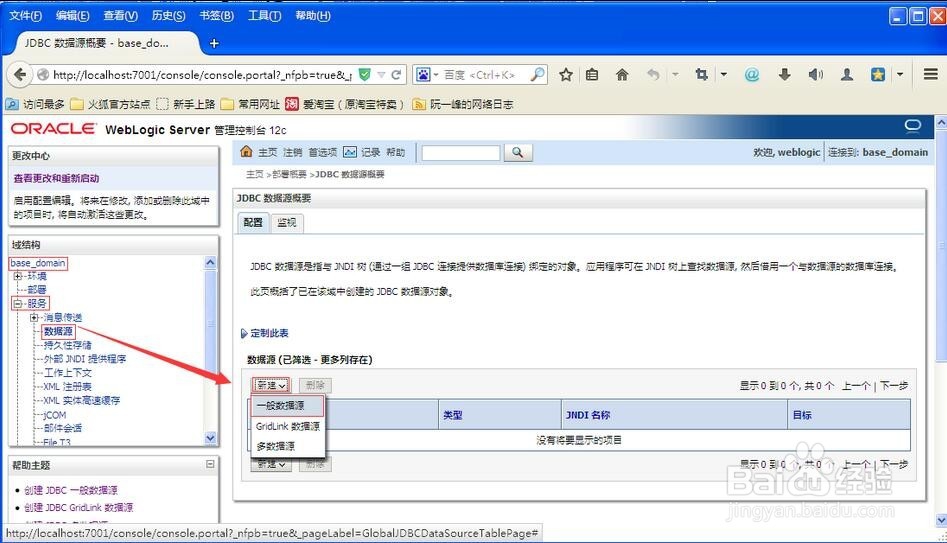The image size is (947, 543).
Task: Sort the table by JNDI 名称 column
Action: 588,415
